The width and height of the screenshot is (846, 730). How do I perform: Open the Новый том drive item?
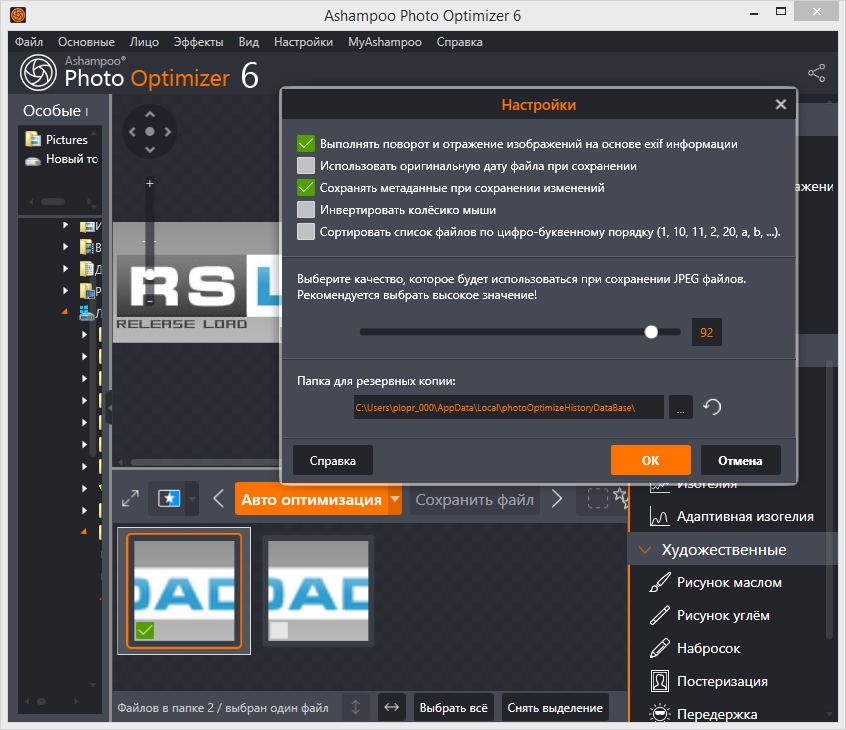[x=61, y=159]
